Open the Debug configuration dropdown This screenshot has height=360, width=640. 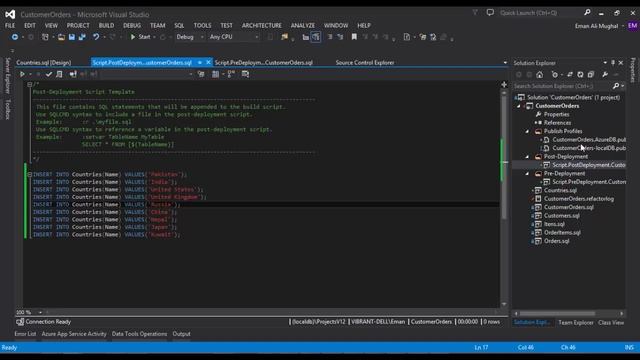click(190, 37)
